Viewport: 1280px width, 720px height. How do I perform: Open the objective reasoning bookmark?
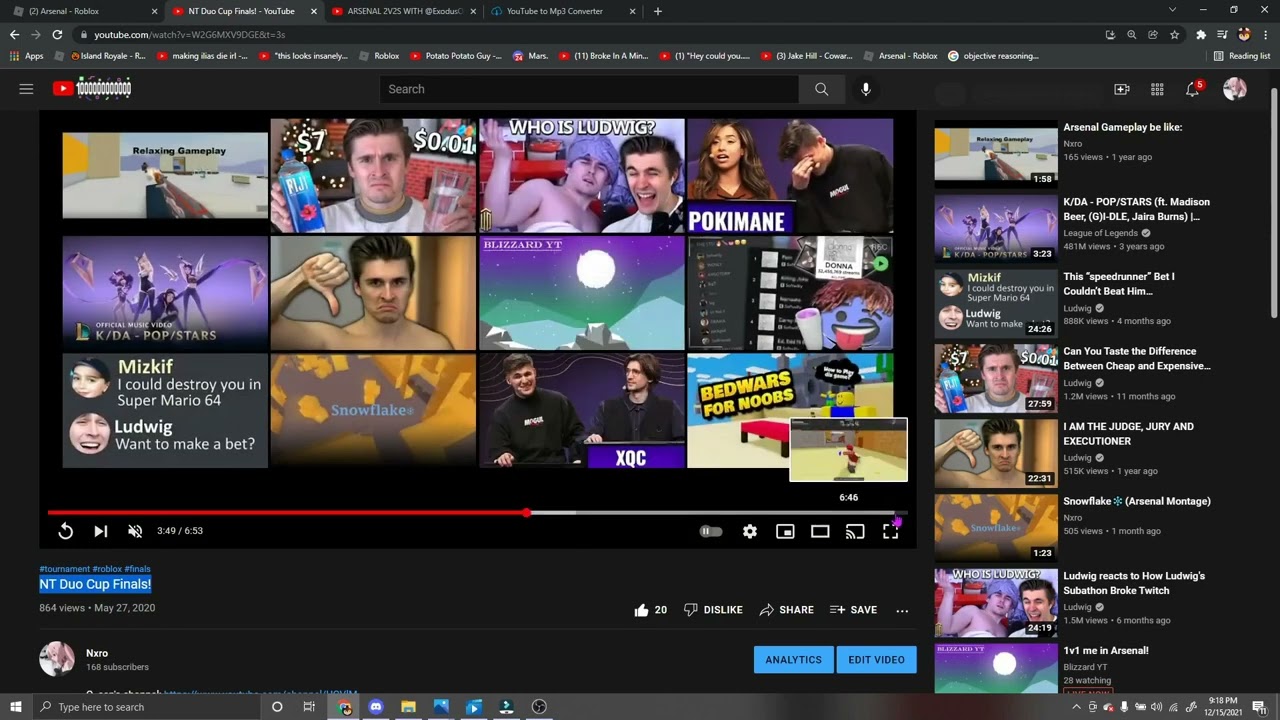pyautogui.click(x=993, y=56)
